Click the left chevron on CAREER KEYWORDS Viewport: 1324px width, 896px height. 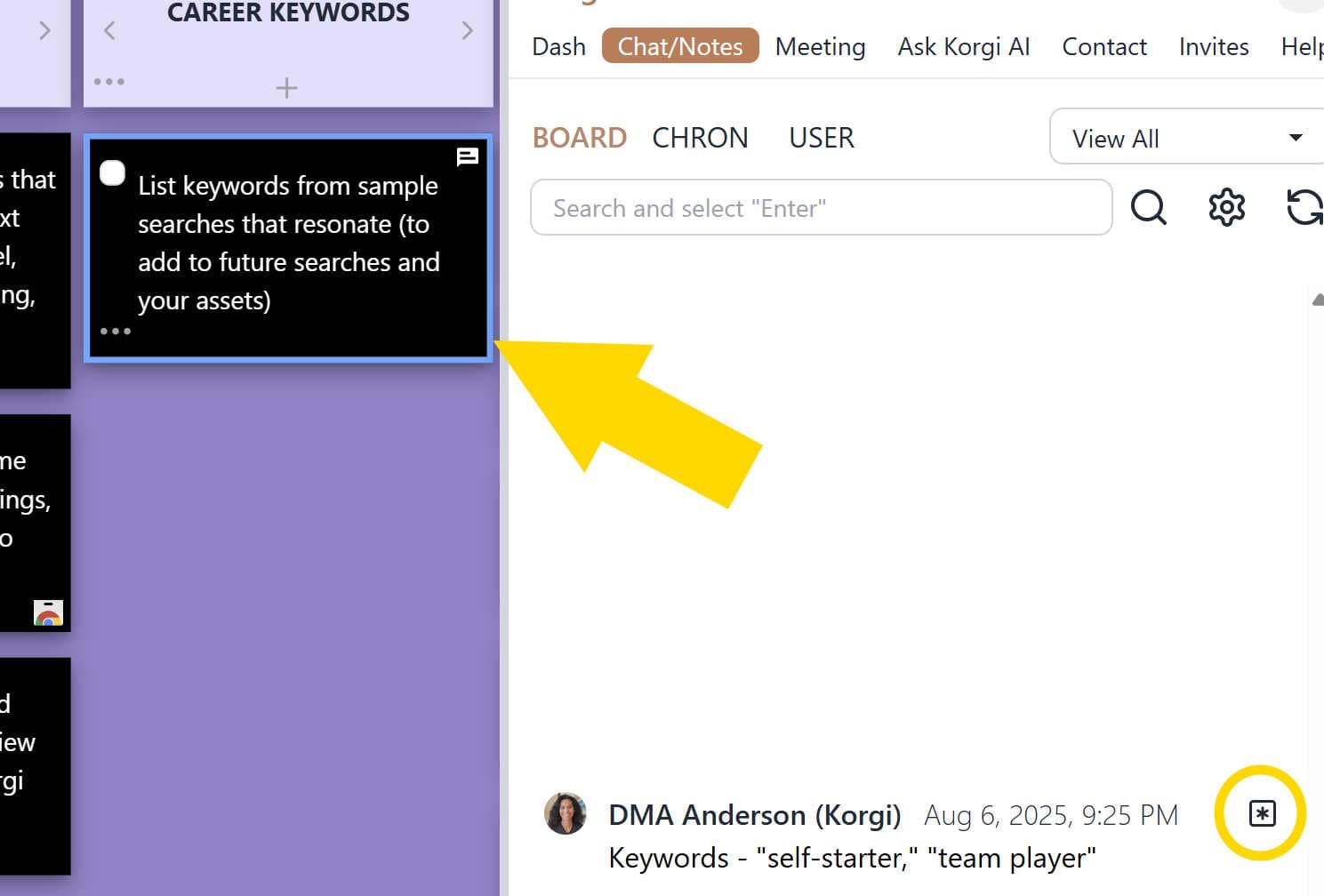click(108, 29)
